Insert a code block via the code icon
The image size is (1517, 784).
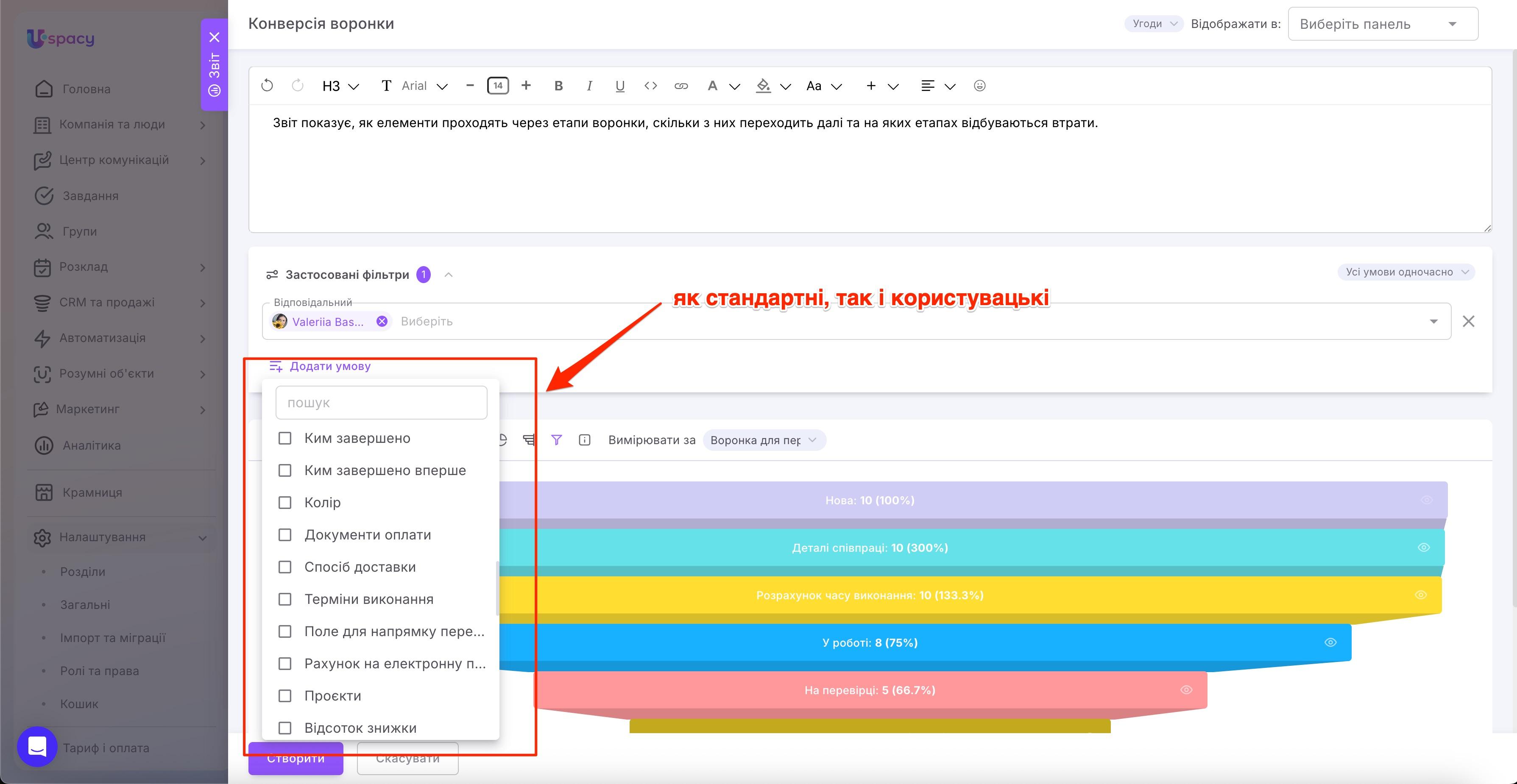(650, 86)
